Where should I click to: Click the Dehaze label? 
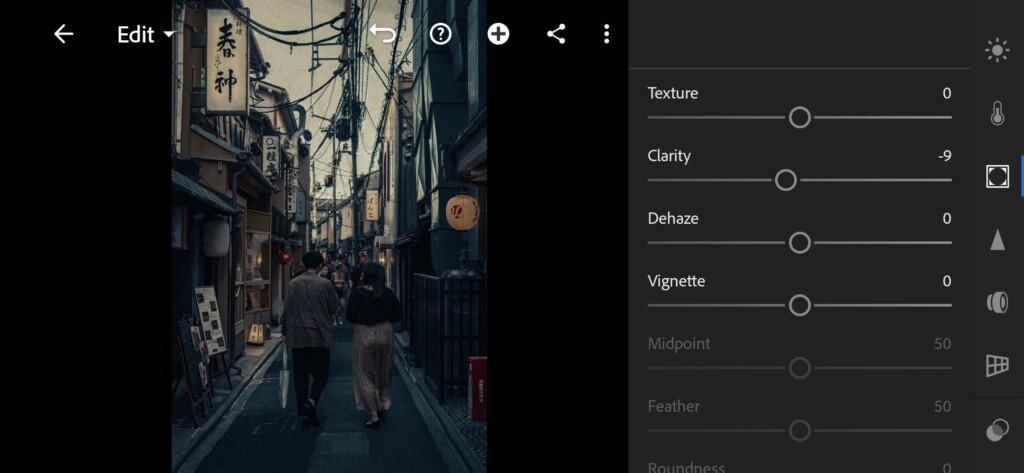tap(673, 218)
